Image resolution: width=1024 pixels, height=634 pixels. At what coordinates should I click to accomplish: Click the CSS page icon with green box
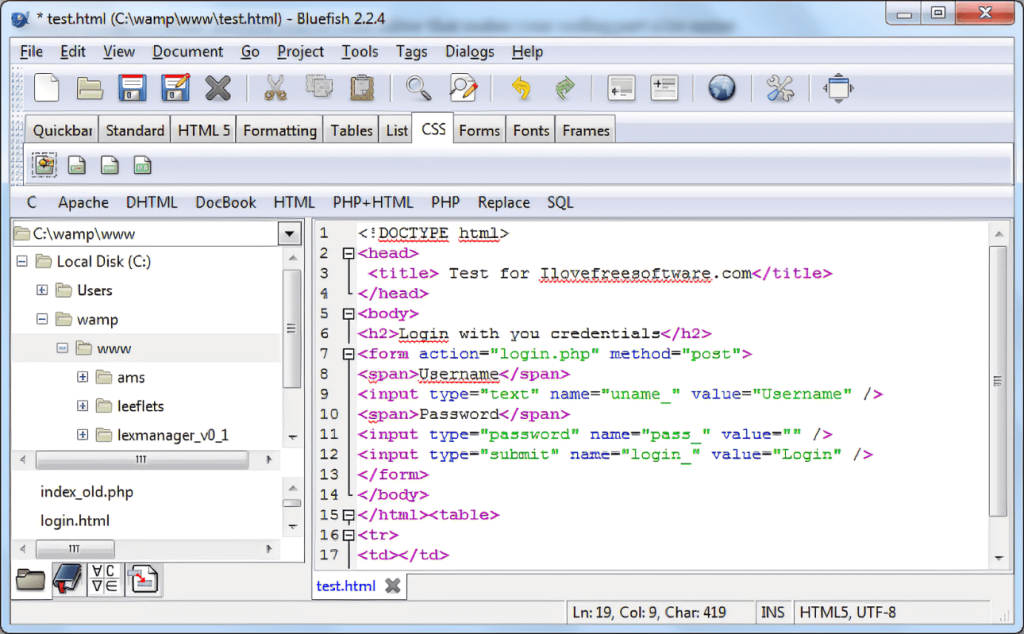click(142, 165)
